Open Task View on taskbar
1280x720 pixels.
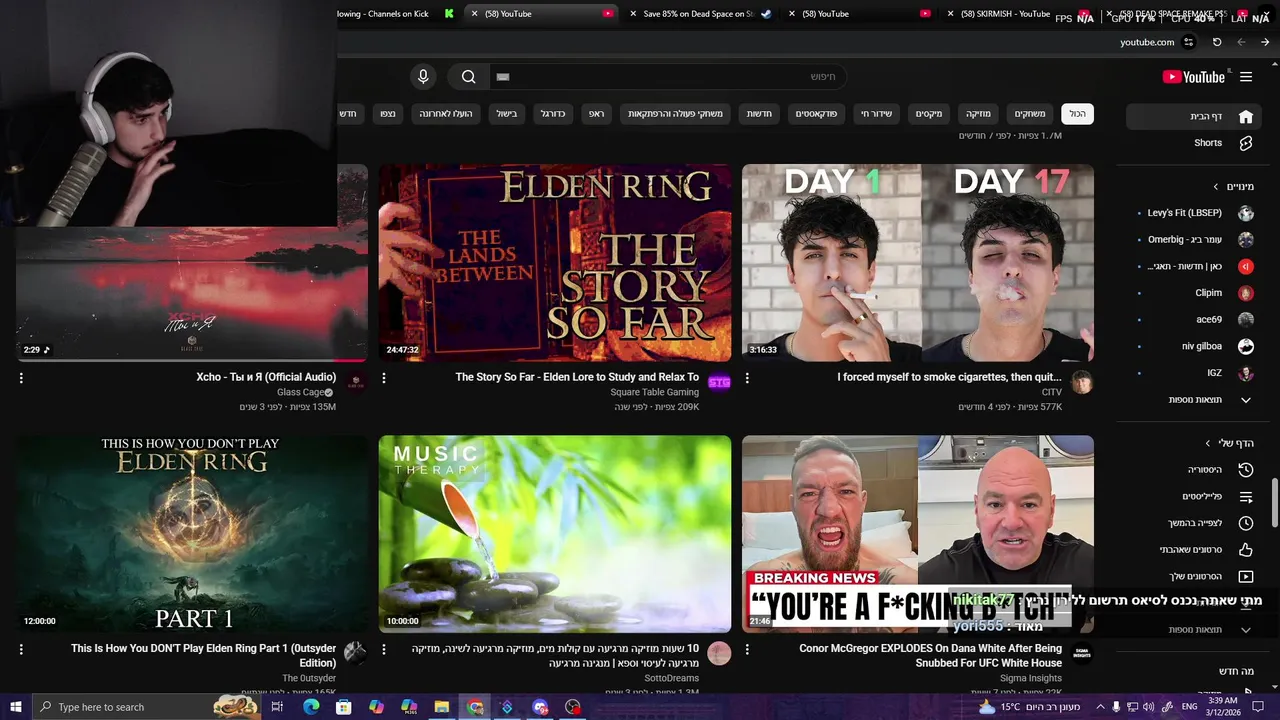[277, 707]
